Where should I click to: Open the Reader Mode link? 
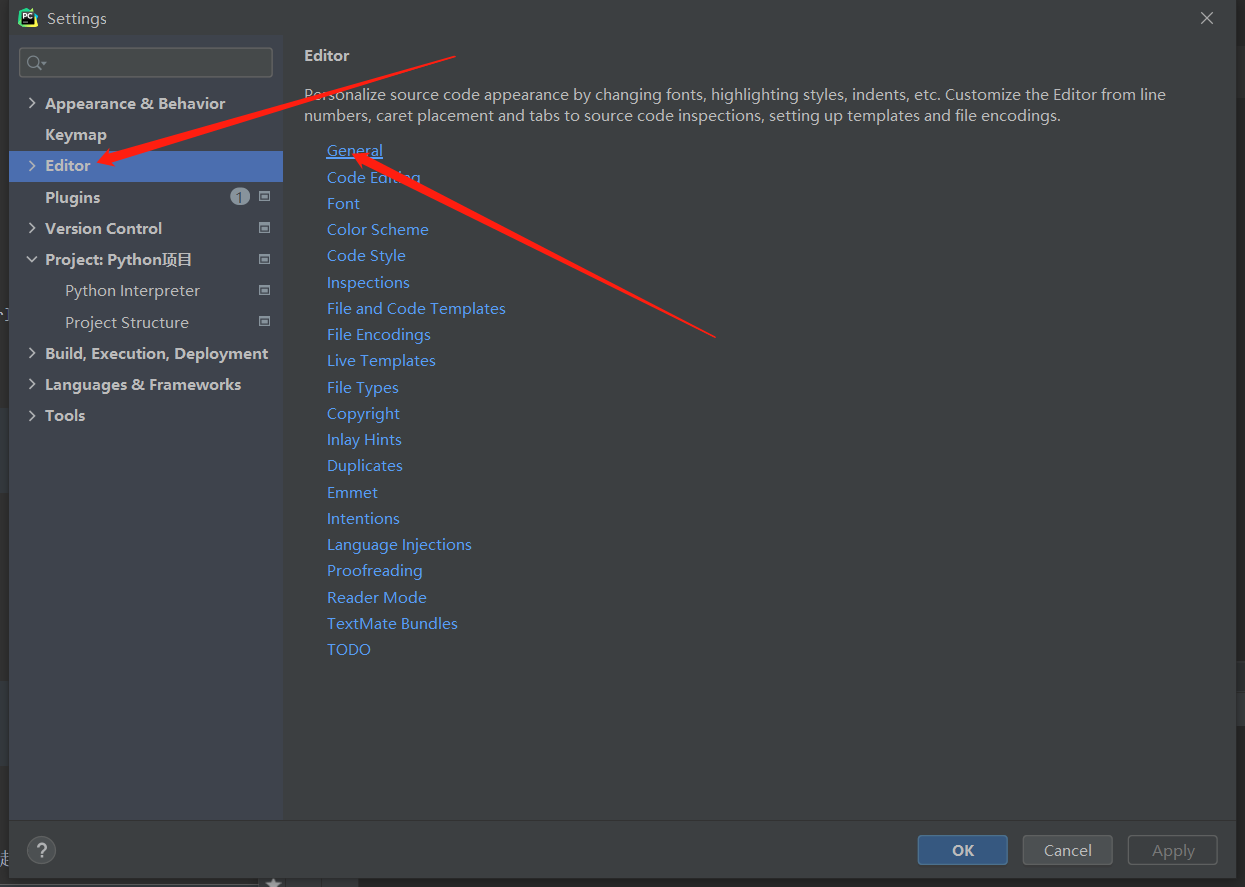[x=377, y=597]
